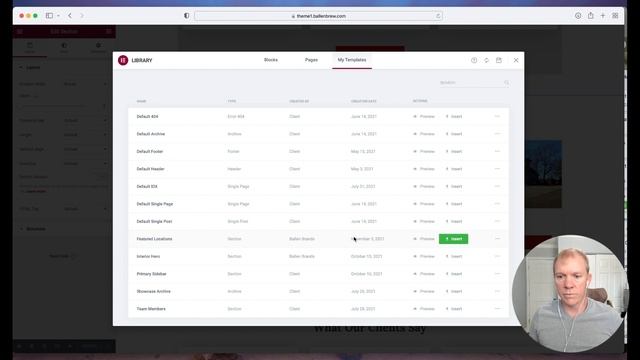Open more options for Default Header
This screenshot has width=640, height=360.
coord(497,169)
